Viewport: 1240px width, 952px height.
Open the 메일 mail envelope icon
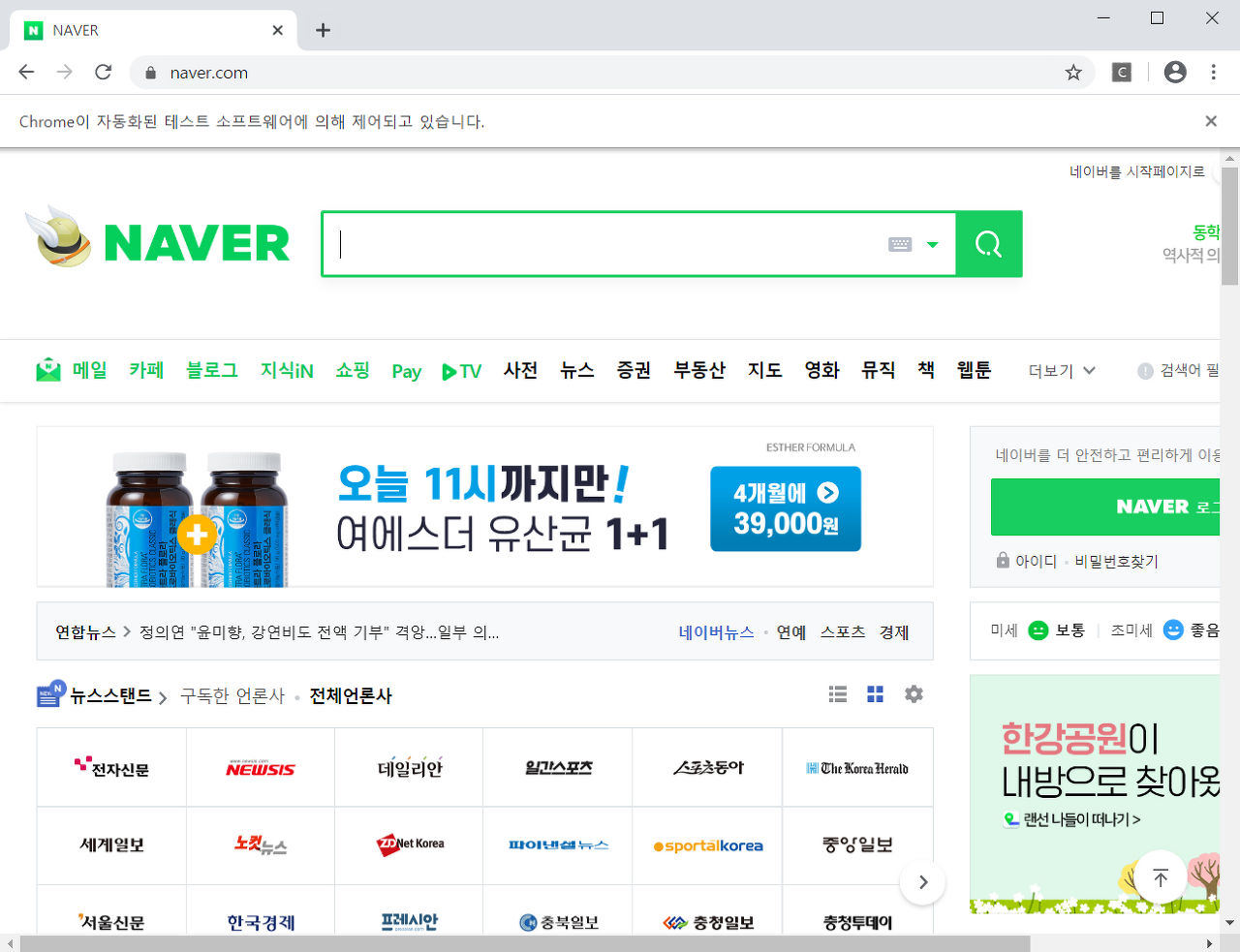click(x=47, y=370)
